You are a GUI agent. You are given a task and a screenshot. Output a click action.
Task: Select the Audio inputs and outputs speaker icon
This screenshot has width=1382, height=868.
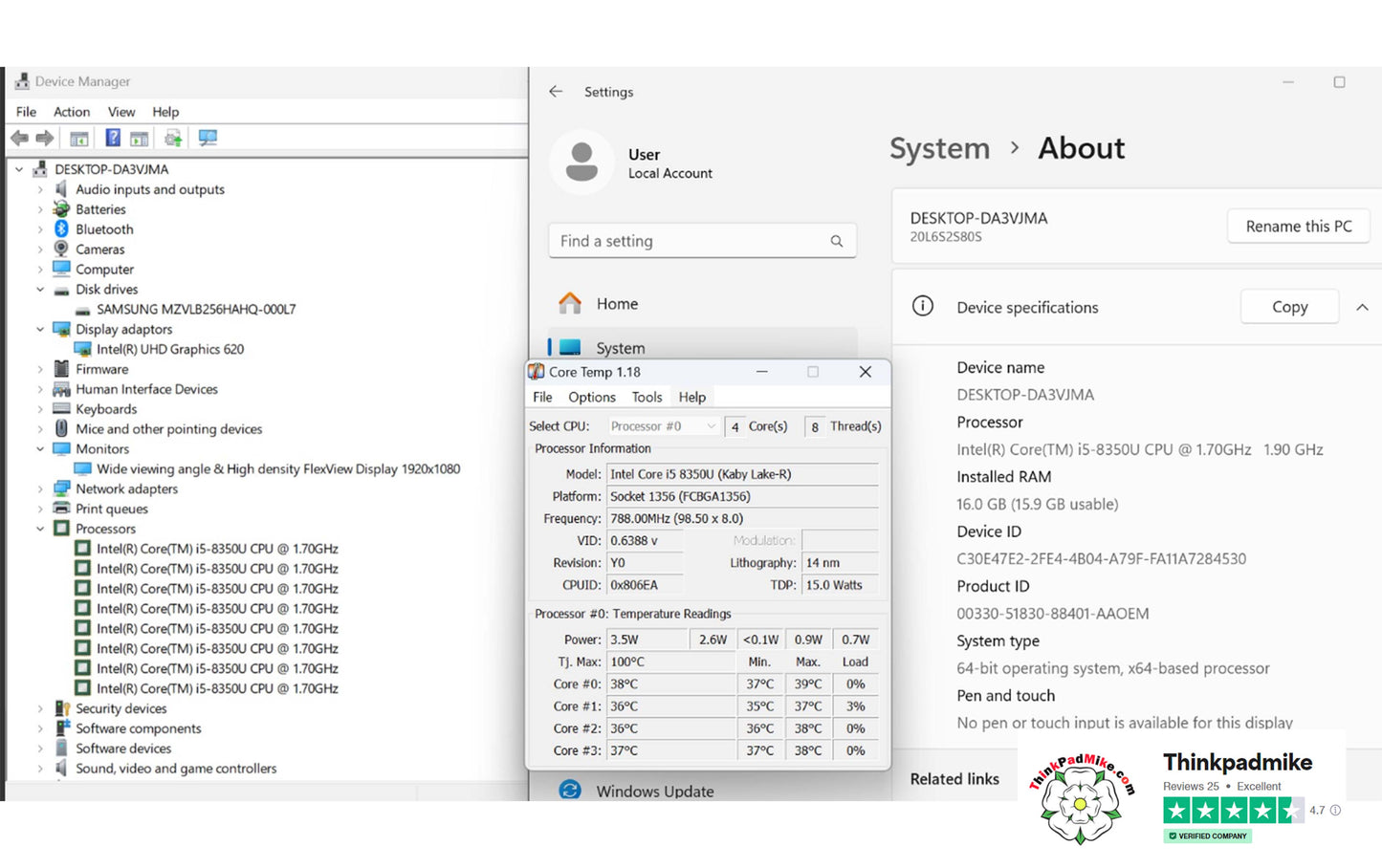pos(61,189)
